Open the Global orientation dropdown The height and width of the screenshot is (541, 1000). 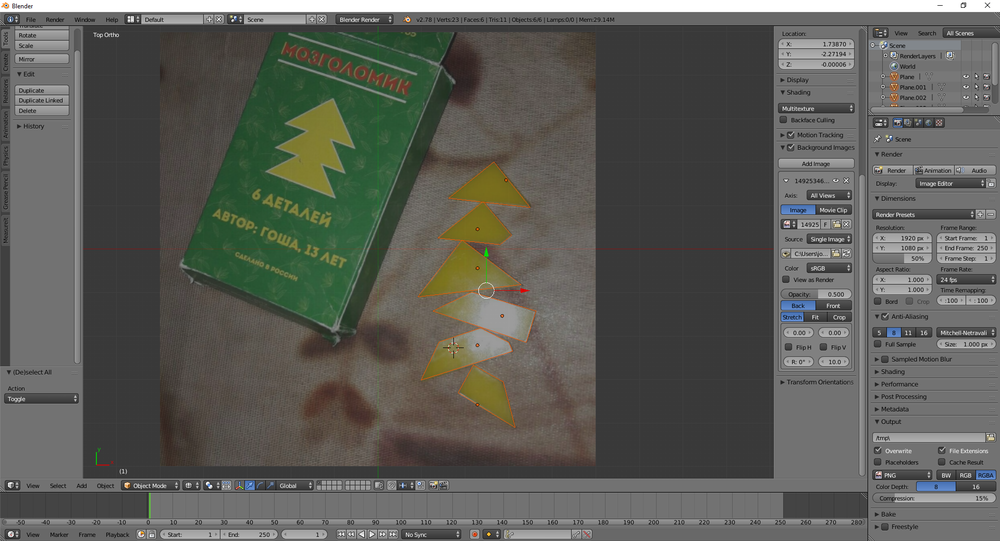pyautogui.click(x=295, y=485)
